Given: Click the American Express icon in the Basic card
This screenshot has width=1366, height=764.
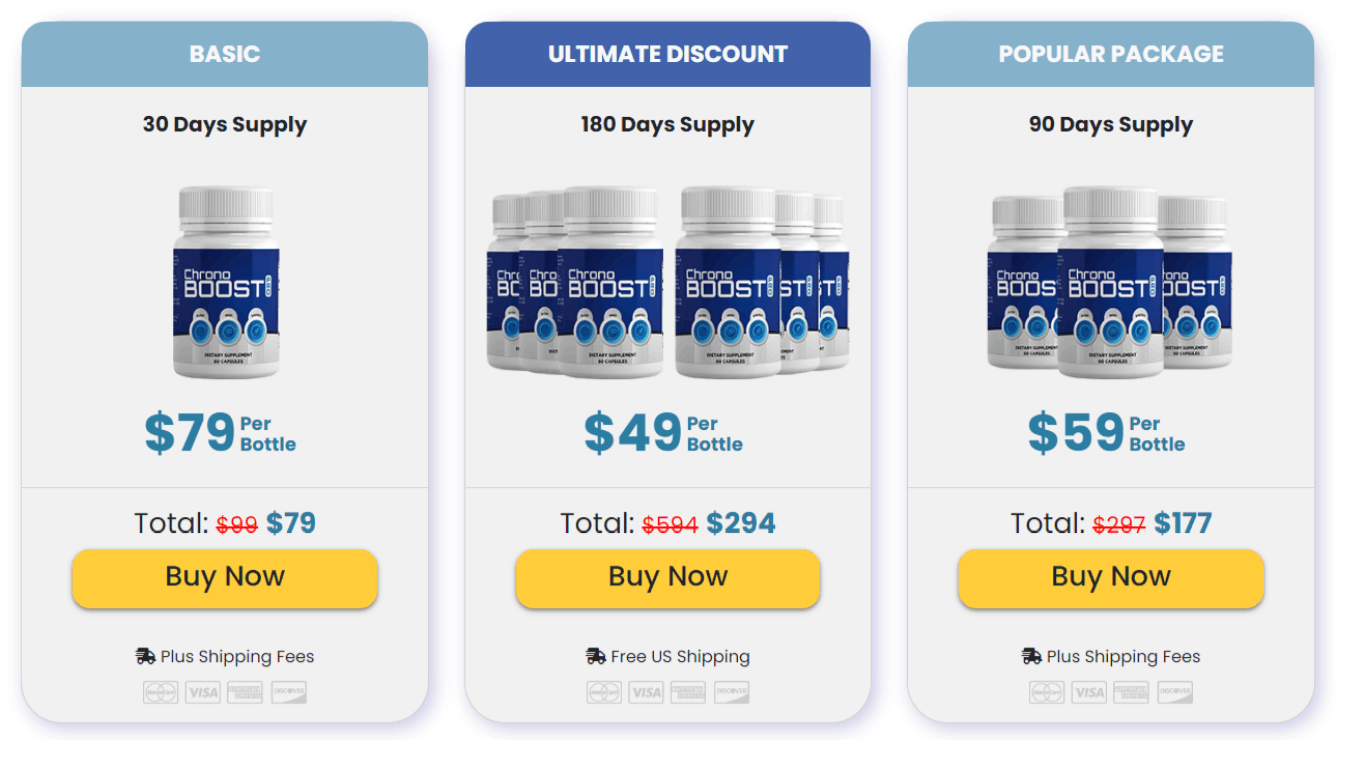Looking at the screenshot, I should [245, 692].
